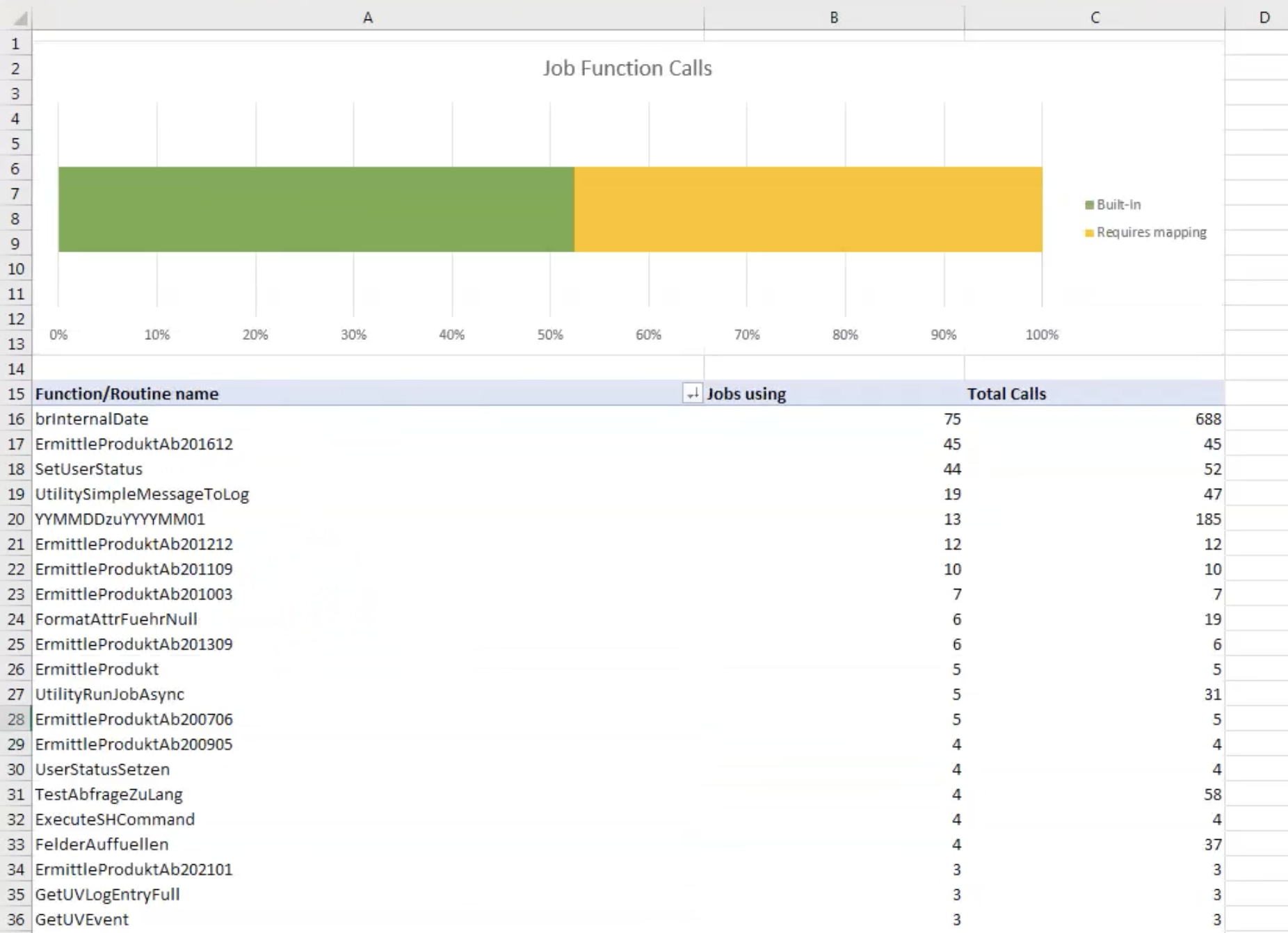Open the Function/Routine name sort dropdown
Viewport: 1288px width, 933px height.
coord(692,394)
